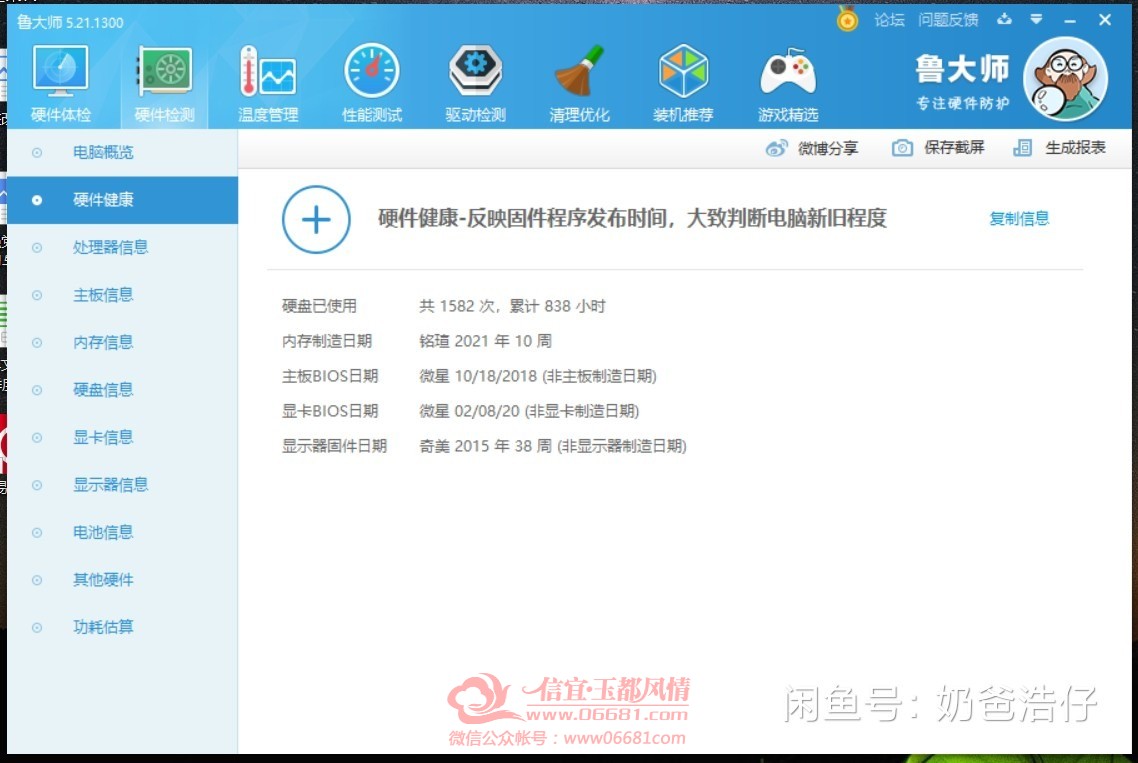
Task: Close the 鲁大师 window
Action: (x=1105, y=20)
